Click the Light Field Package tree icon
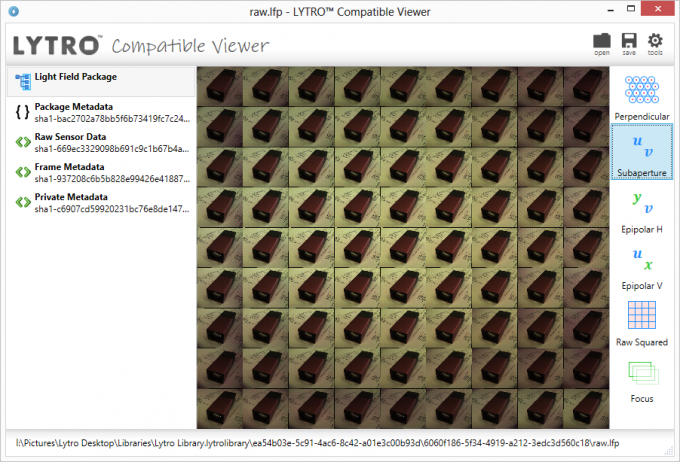Image resolution: width=680 pixels, height=462 pixels. pos(23,82)
